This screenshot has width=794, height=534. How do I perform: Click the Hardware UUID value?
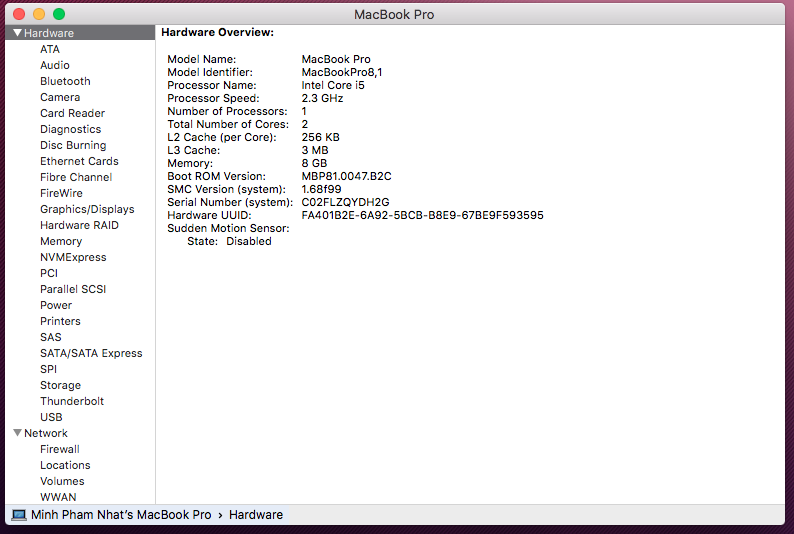coord(422,216)
